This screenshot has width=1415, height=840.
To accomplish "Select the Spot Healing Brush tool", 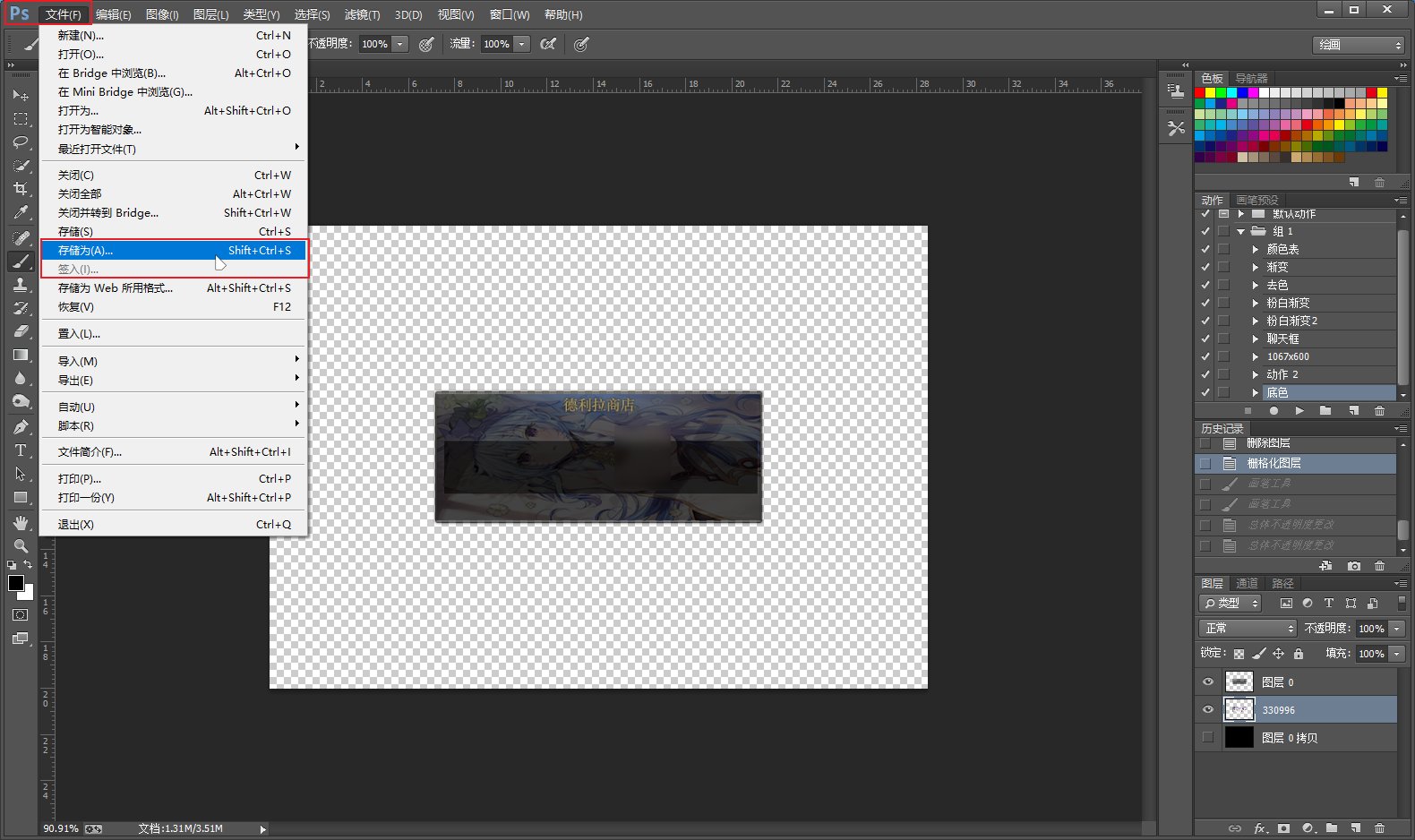I will (21, 237).
